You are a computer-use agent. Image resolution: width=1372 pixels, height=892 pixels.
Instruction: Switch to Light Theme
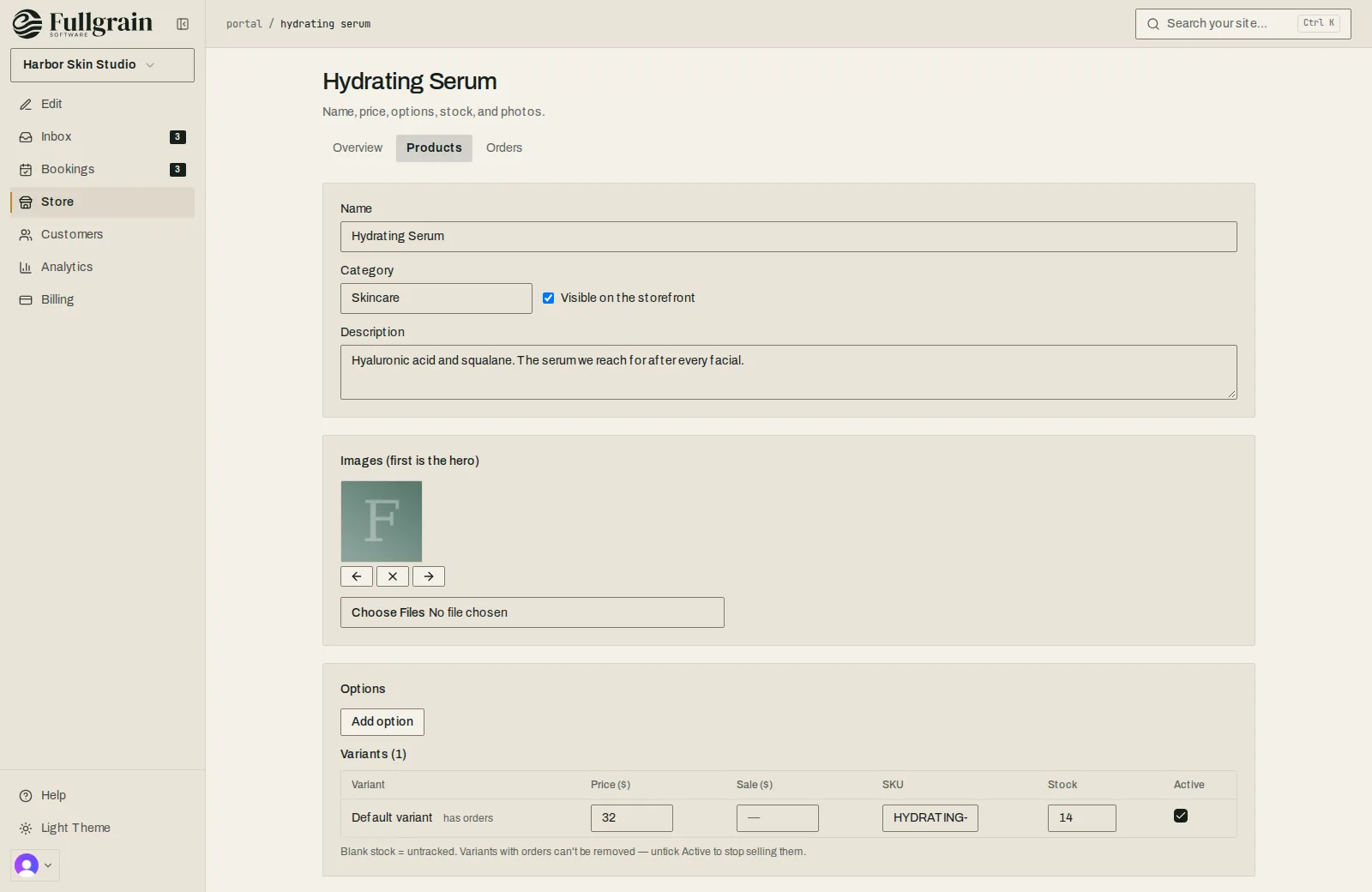[x=102, y=828]
